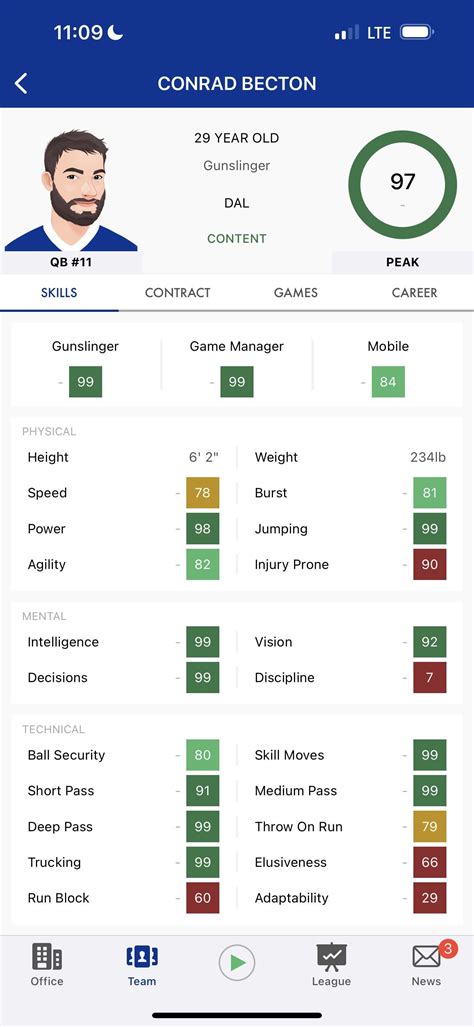Tap the Mobile 84 rating box

388,382
